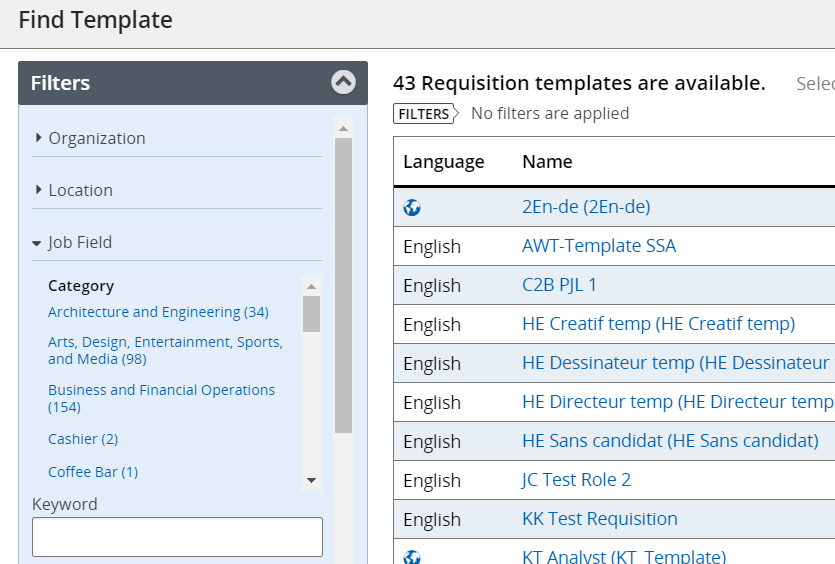Filter by Arts, Design, Entertainment category
835x564 pixels.
(165, 350)
